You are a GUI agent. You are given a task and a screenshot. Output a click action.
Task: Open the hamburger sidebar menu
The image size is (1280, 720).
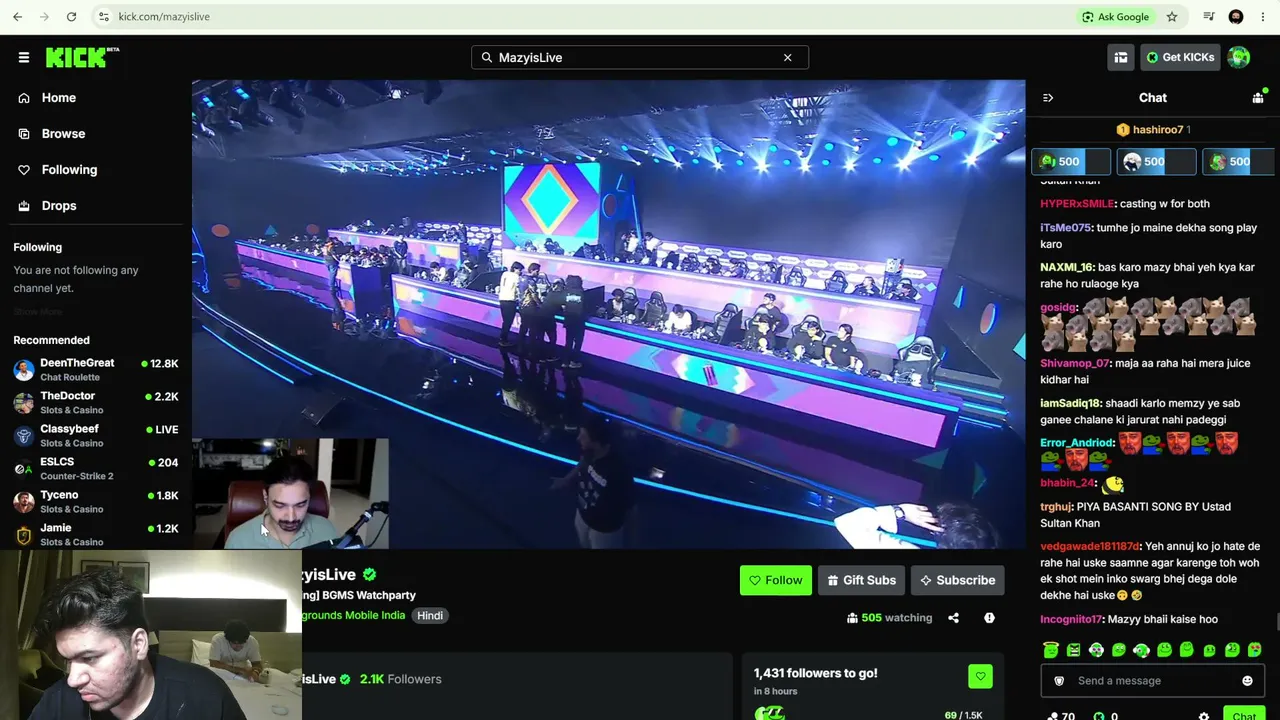[x=24, y=57]
